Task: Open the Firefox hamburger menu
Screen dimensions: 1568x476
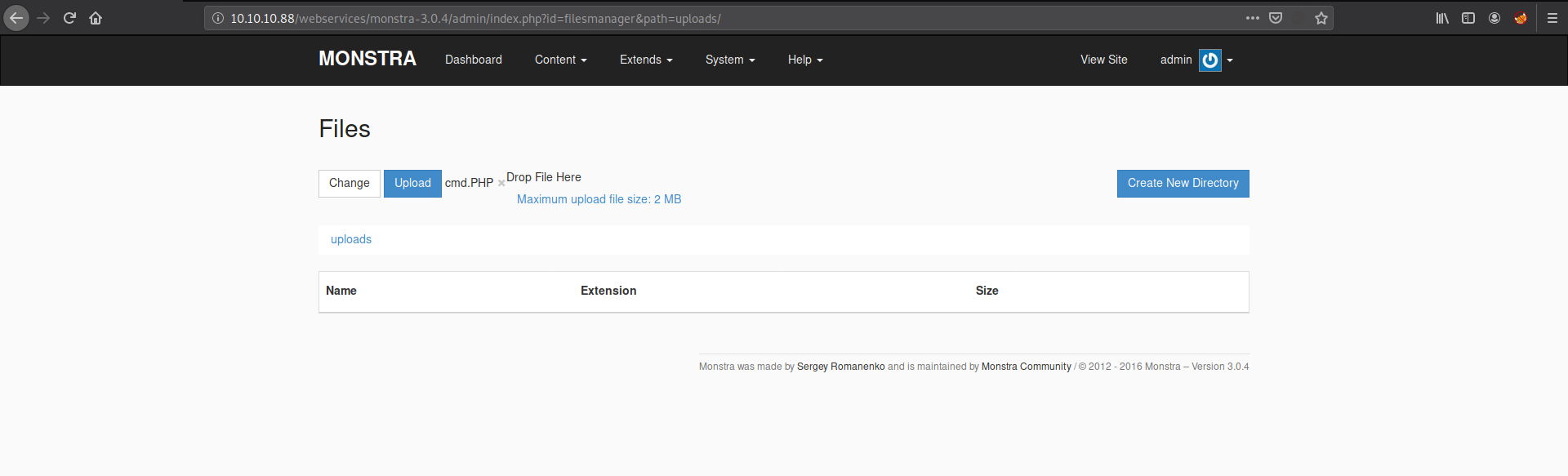Action: coord(1552,18)
